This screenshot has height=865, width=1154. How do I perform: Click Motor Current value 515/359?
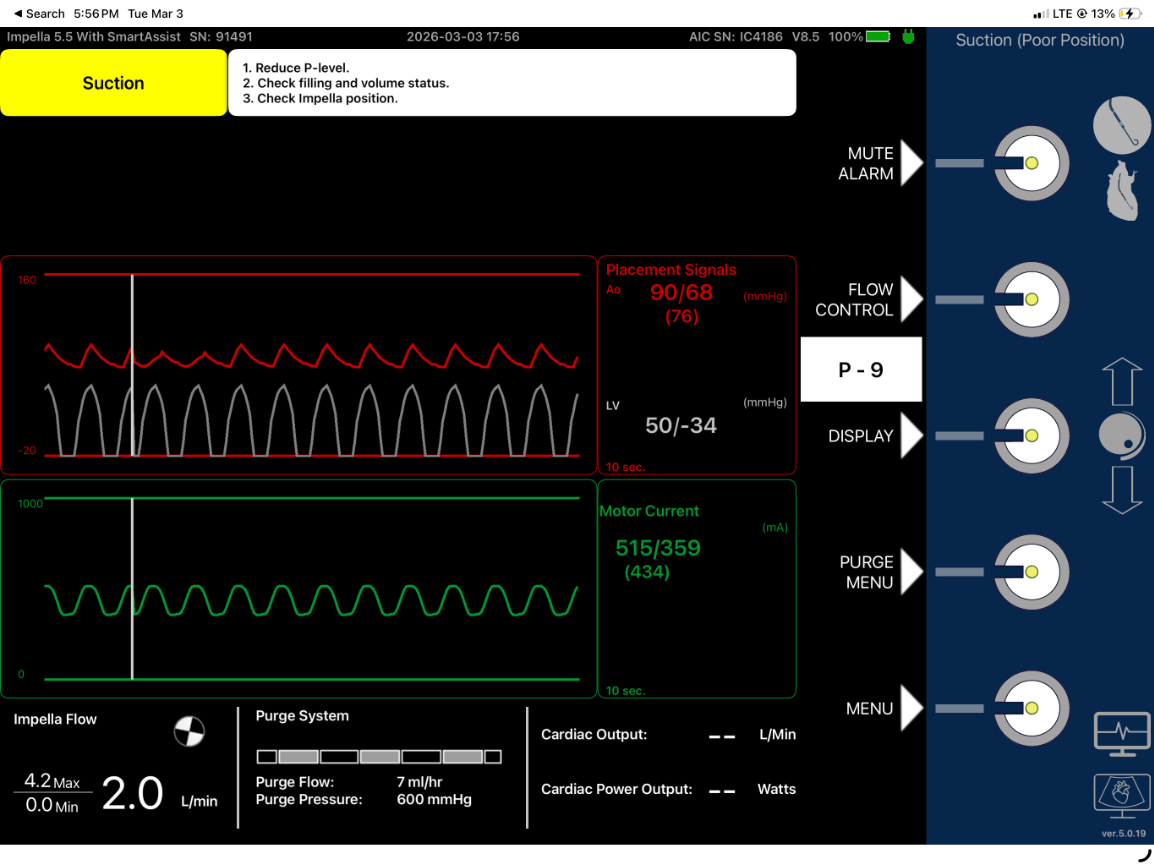658,548
